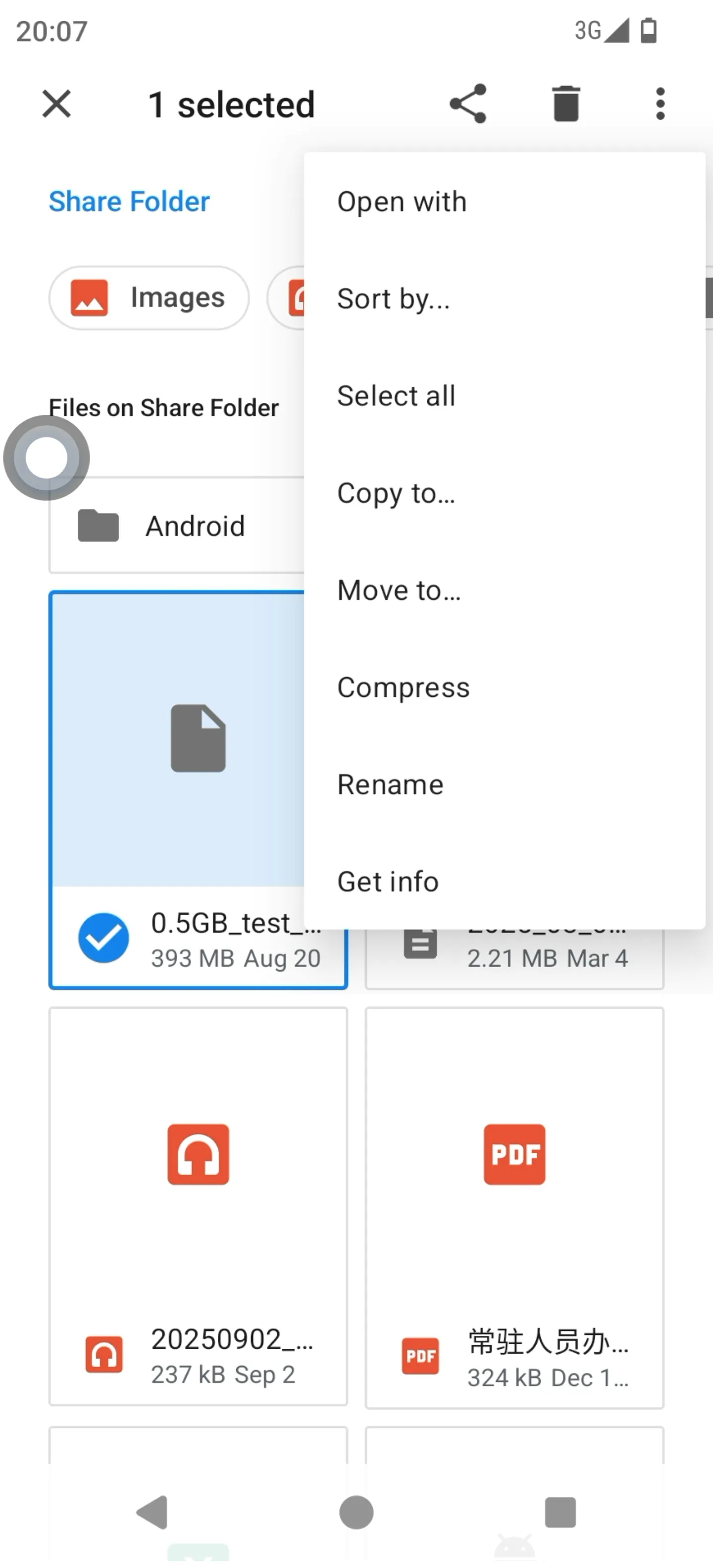Filter by the Images chip
The image size is (713, 1568).
[149, 297]
